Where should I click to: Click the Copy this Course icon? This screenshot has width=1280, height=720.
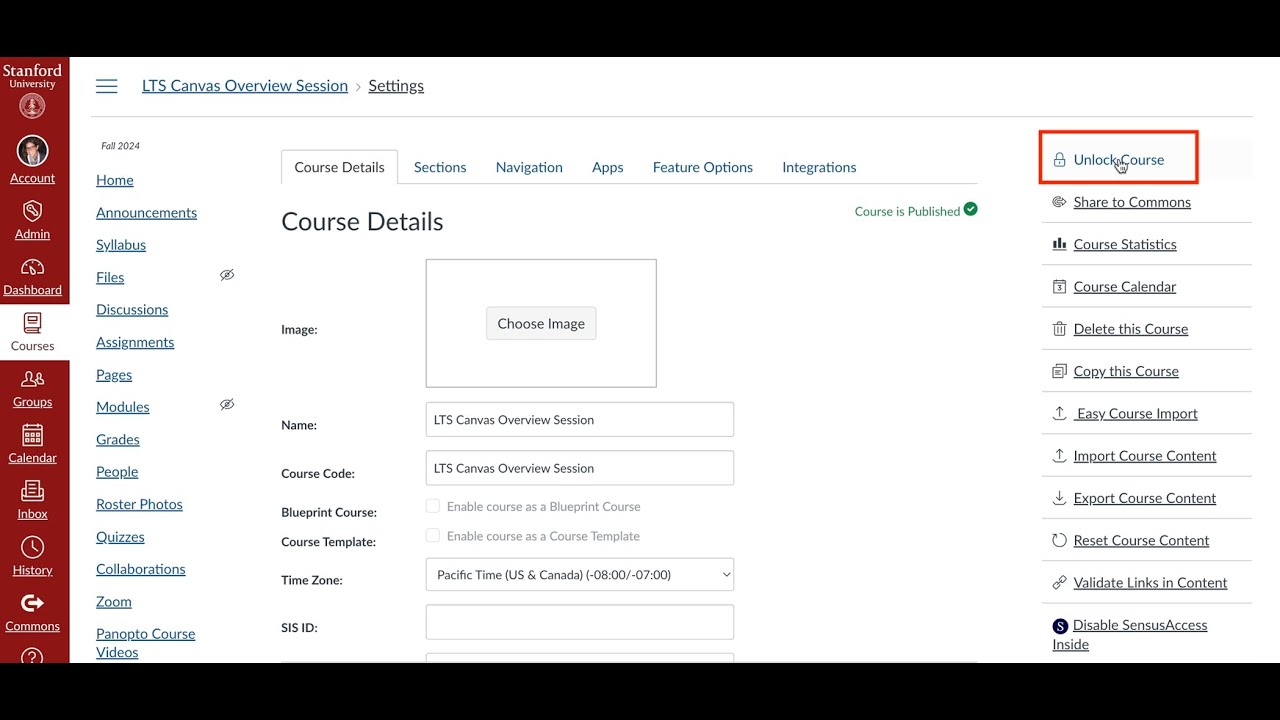[1059, 371]
